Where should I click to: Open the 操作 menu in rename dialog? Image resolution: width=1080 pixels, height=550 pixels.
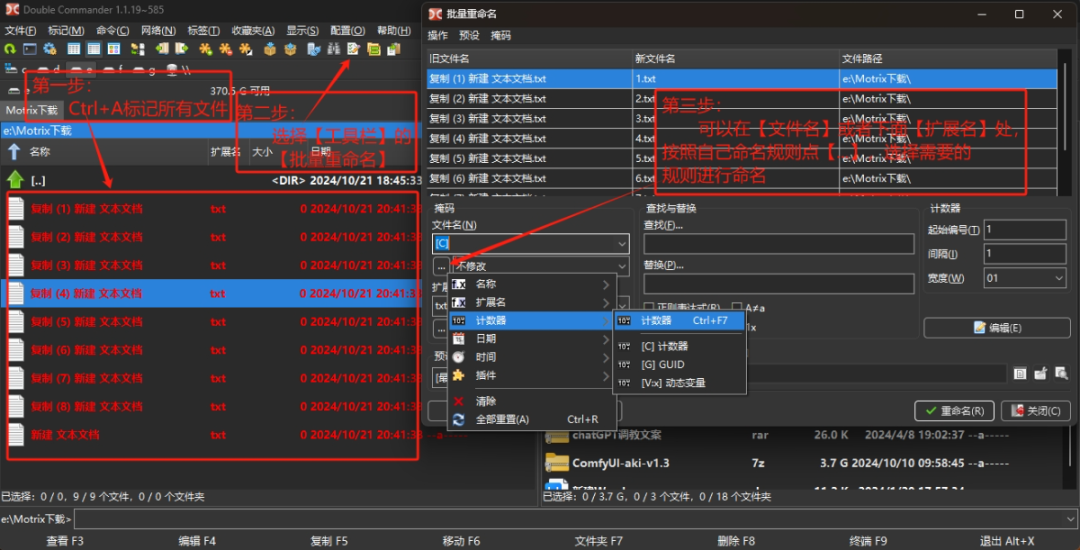[x=437, y=36]
